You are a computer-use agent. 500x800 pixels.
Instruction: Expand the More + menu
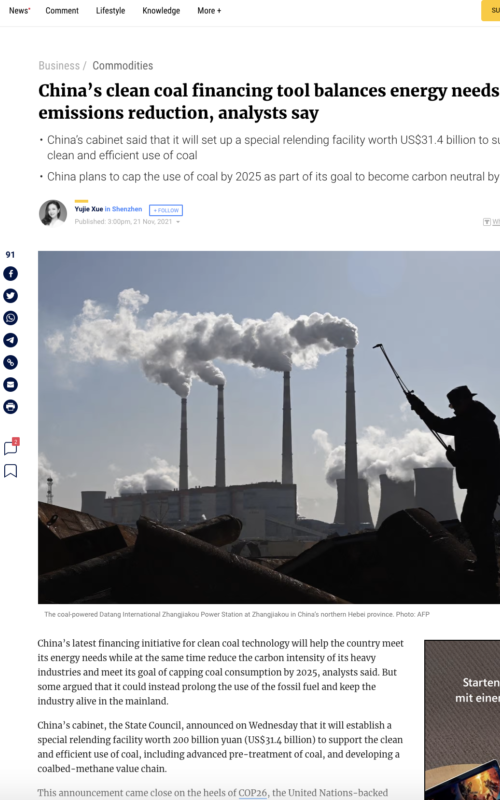pyautogui.click(x=209, y=11)
